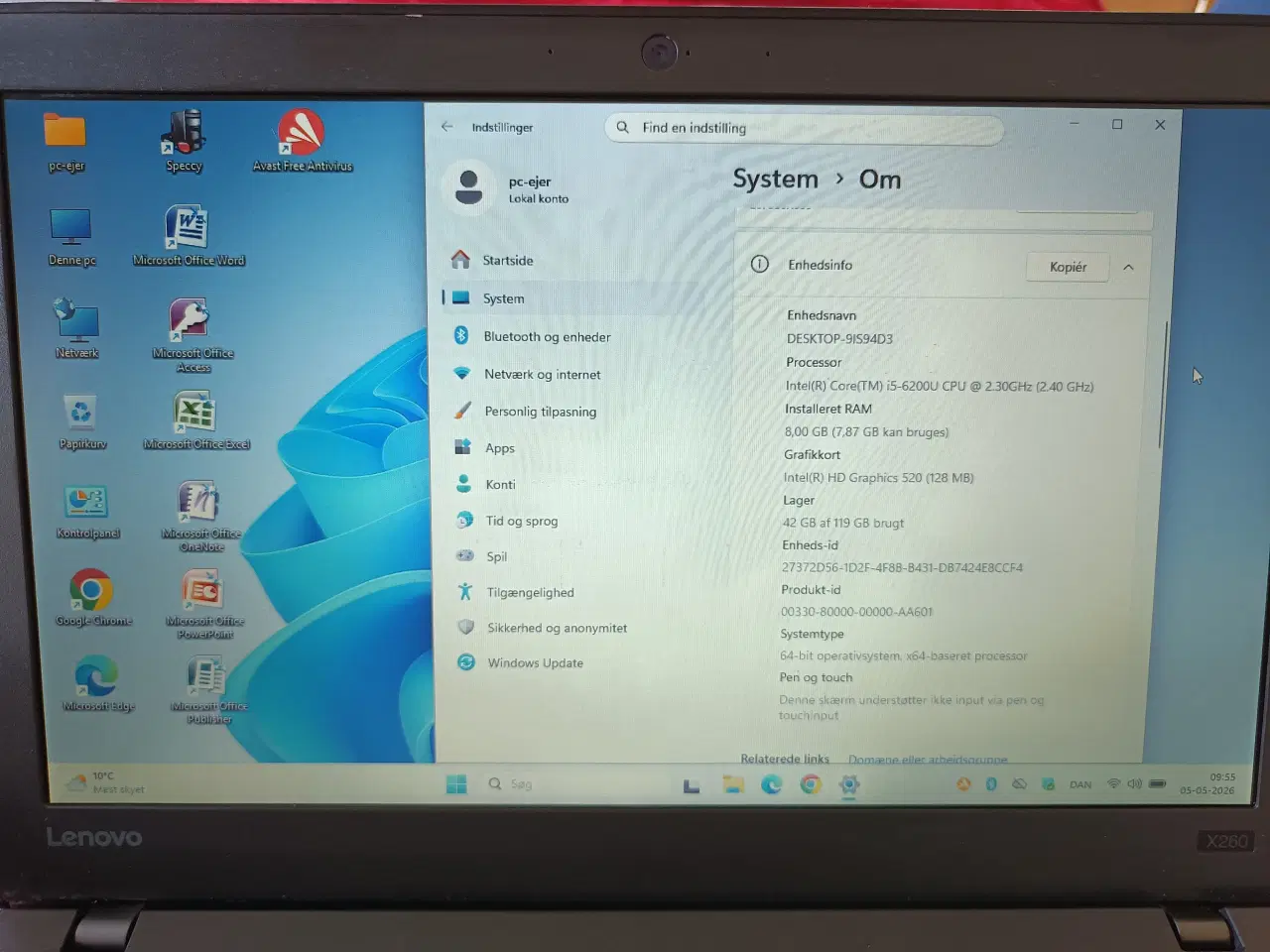Click the 64-bit operativsystem system type text
Viewport: 1270px width, 952px height.
(x=903, y=655)
